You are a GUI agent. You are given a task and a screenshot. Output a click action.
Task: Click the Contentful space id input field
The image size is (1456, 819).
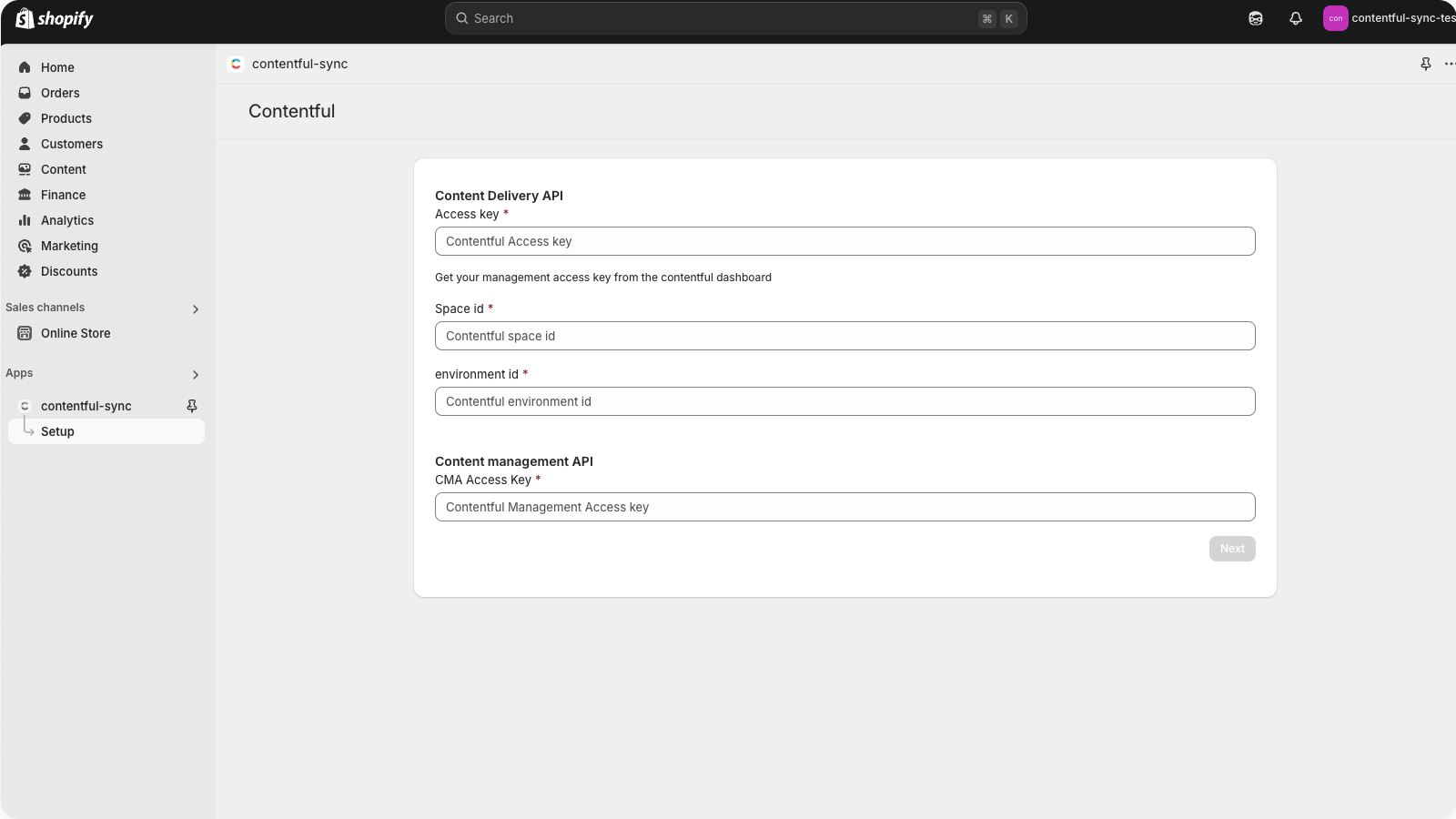(844, 336)
